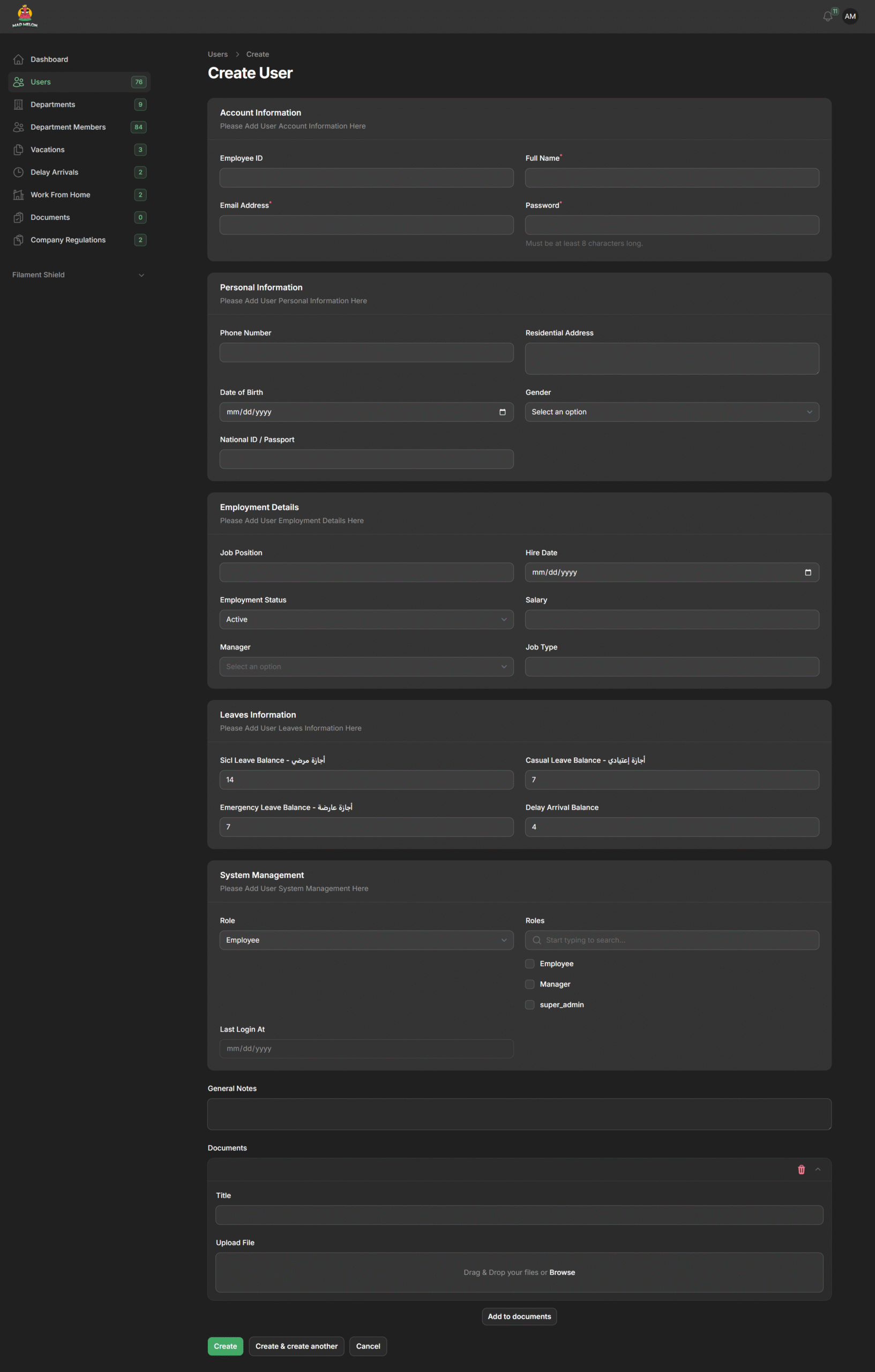Click the Delay Arrivals clock icon

tap(18, 172)
